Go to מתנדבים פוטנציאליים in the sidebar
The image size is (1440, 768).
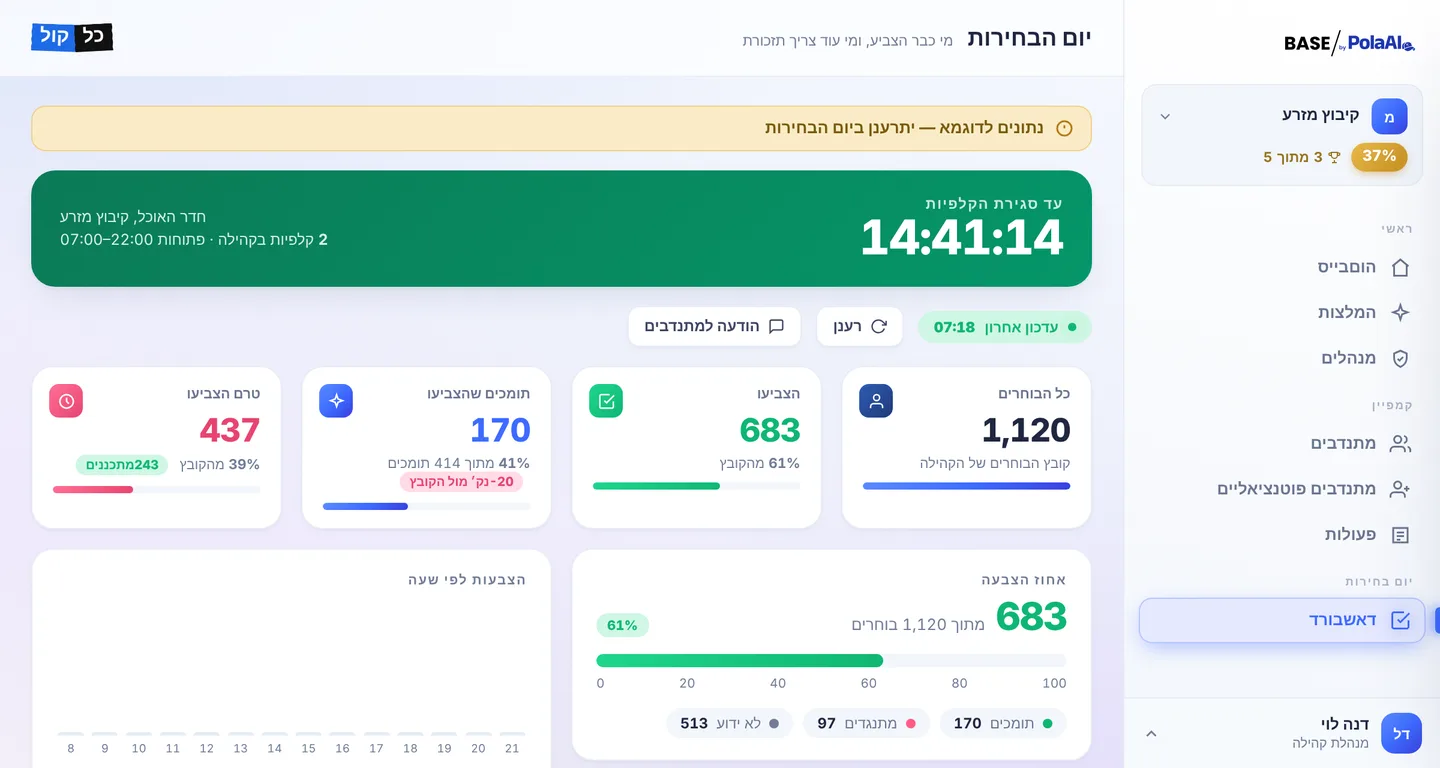coord(1283,489)
